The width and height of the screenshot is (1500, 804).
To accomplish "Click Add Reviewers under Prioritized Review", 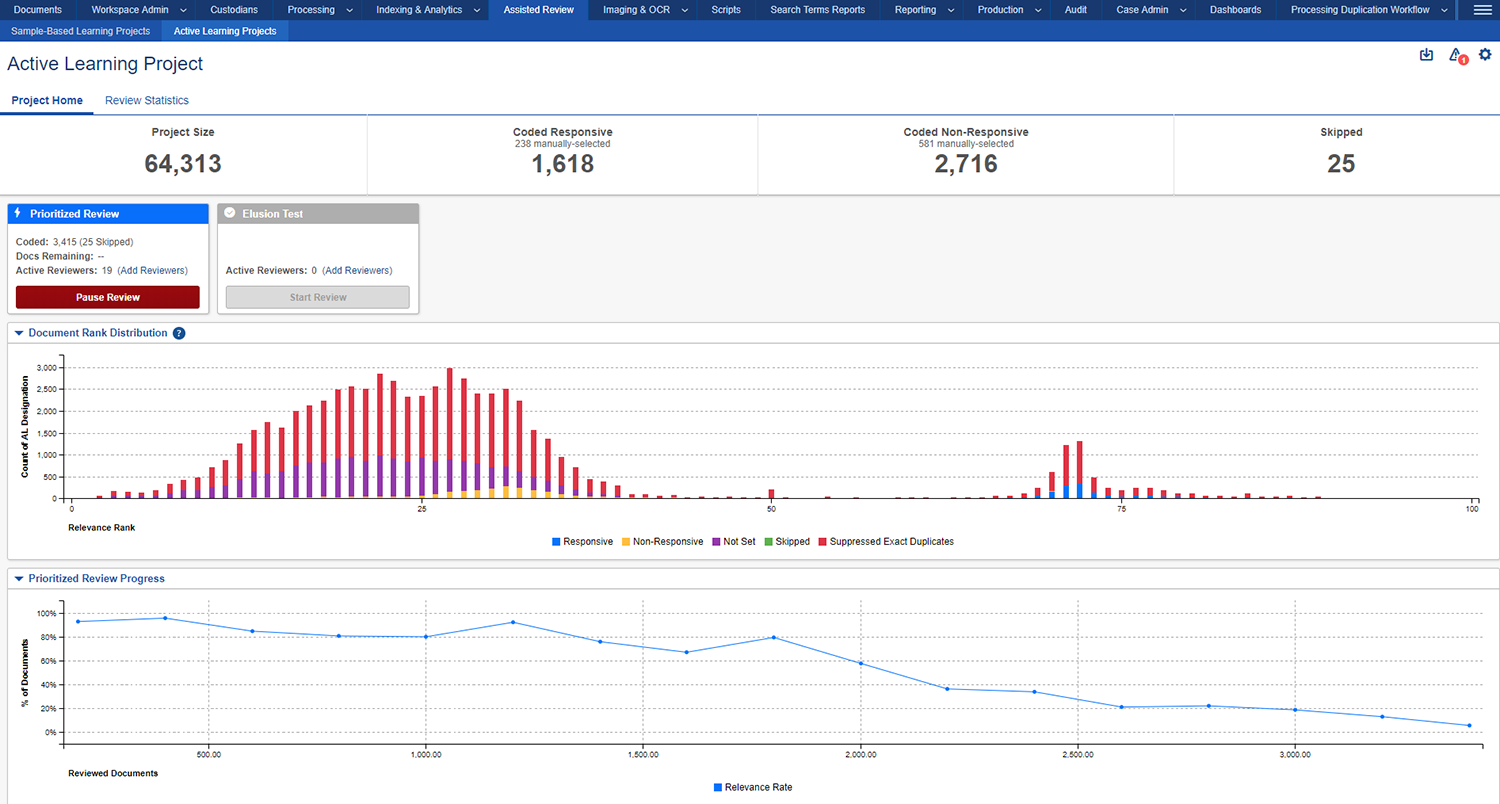I will [x=152, y=270].
